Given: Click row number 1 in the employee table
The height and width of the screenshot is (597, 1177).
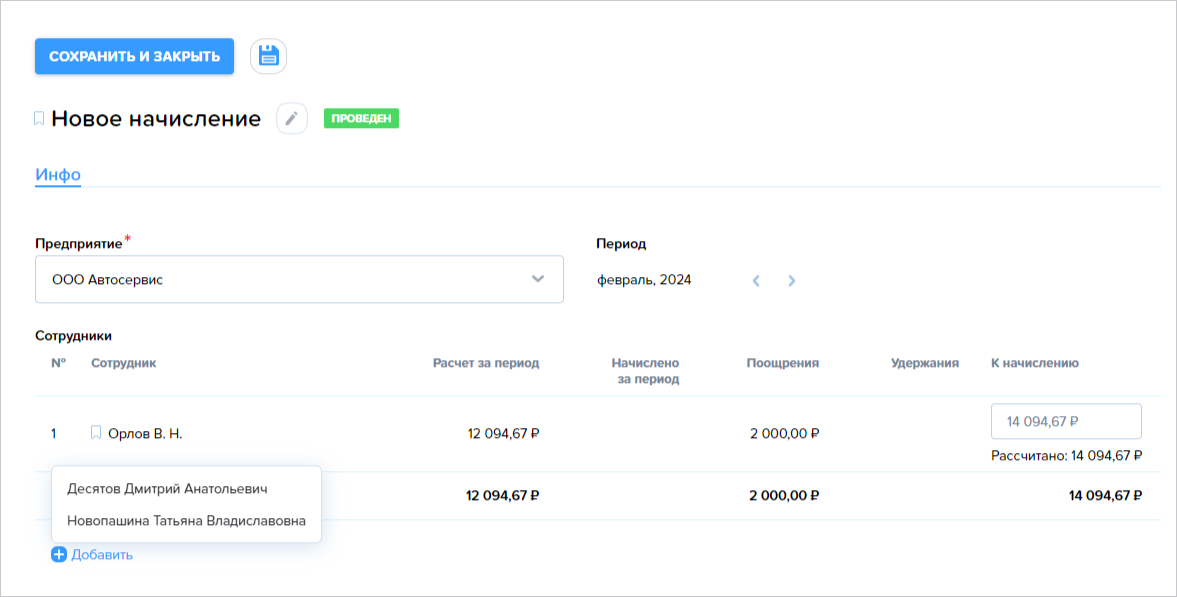Looking at the screenshot, I should (53, 433).
